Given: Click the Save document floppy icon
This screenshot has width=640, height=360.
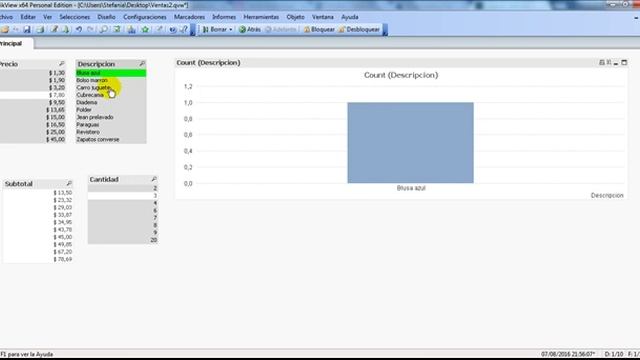Looking at the screenshot, I should 27,29.
